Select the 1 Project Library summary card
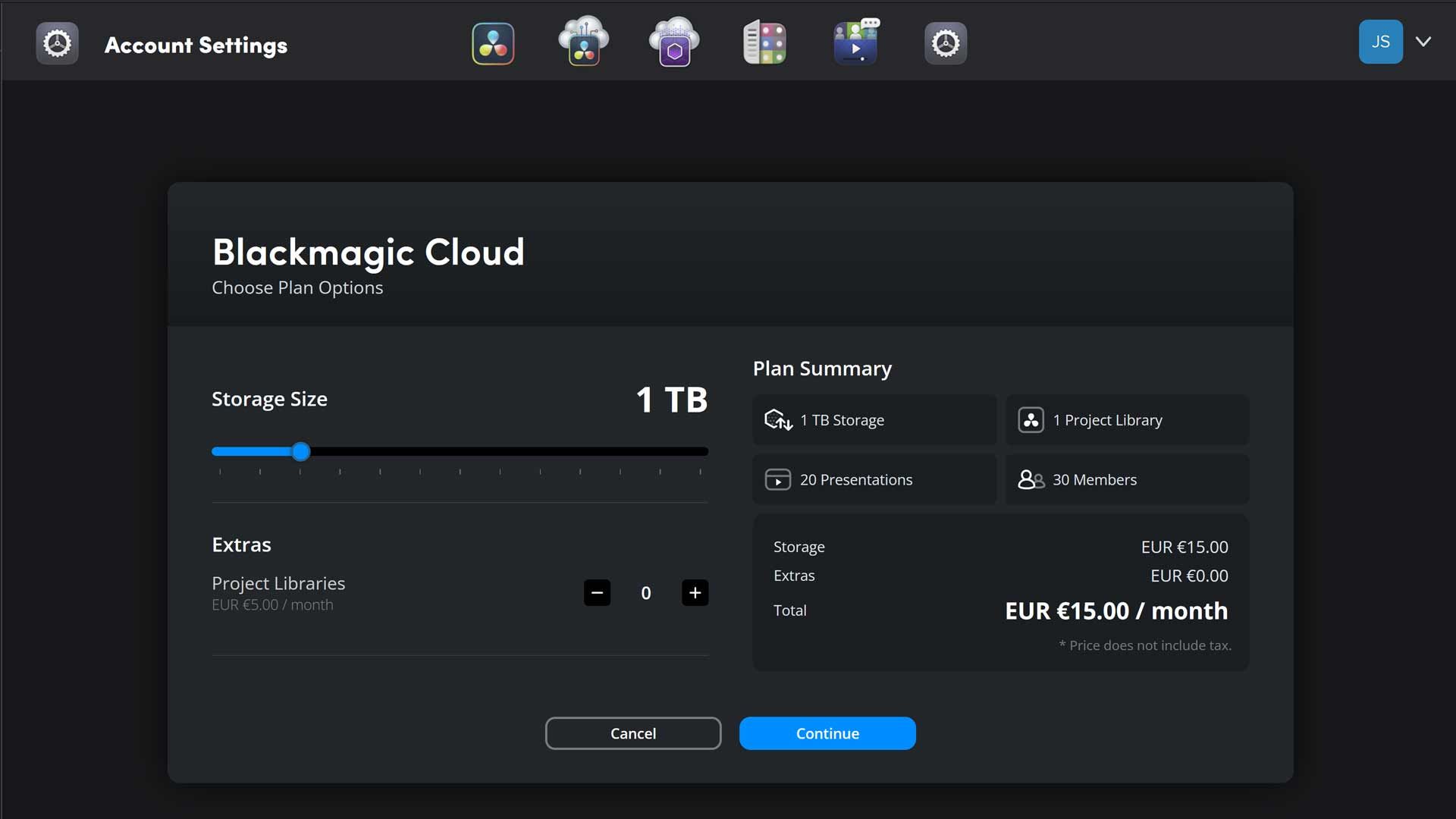Image resolution: width=1456 pixels, height=819 pixels. click(1126, 419)
